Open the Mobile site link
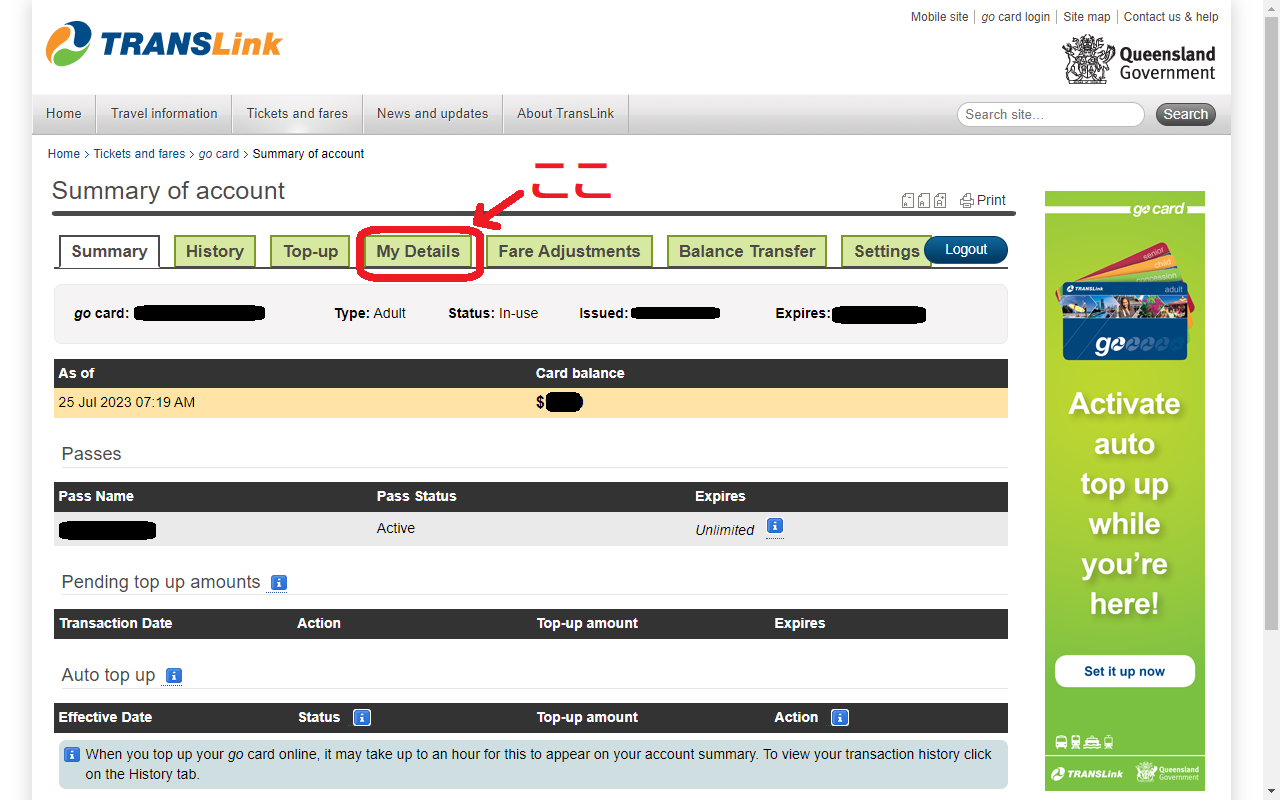The width and height of the screenshot is (1280, 800). coord(939,17)
